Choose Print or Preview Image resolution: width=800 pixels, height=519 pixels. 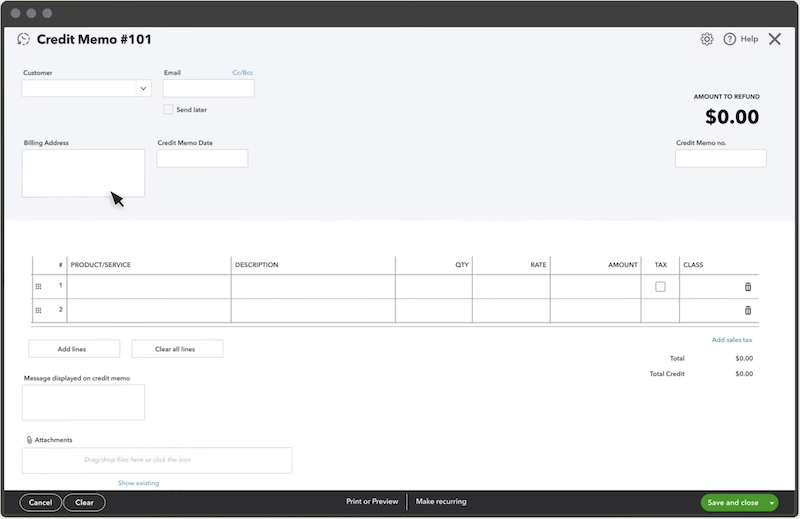pyautogui.click(x=372, y=502)
